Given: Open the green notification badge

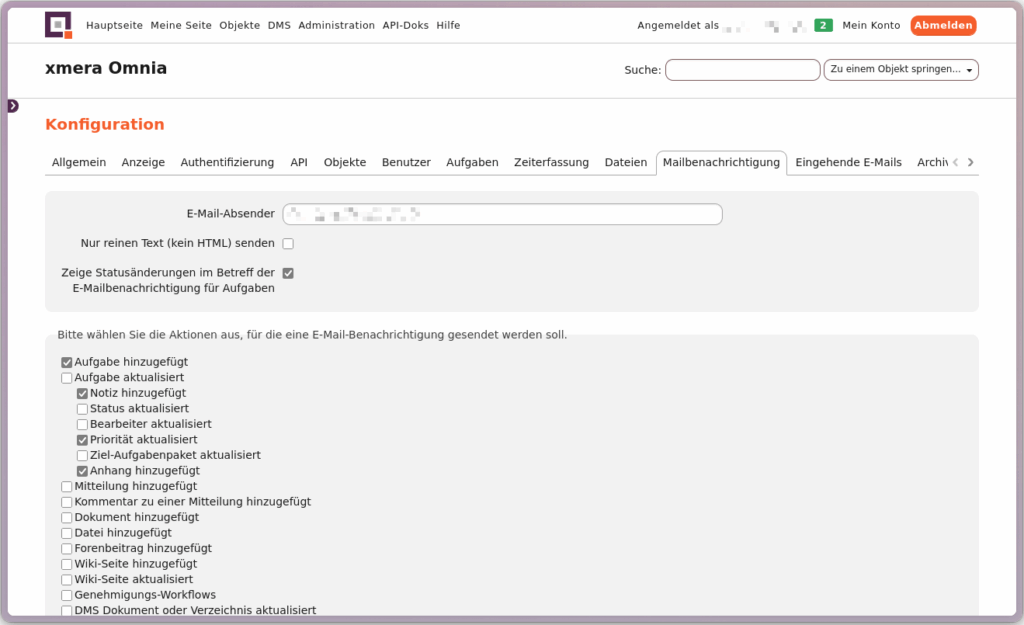Looking at the screenshot, I should (x=823, y=25).
